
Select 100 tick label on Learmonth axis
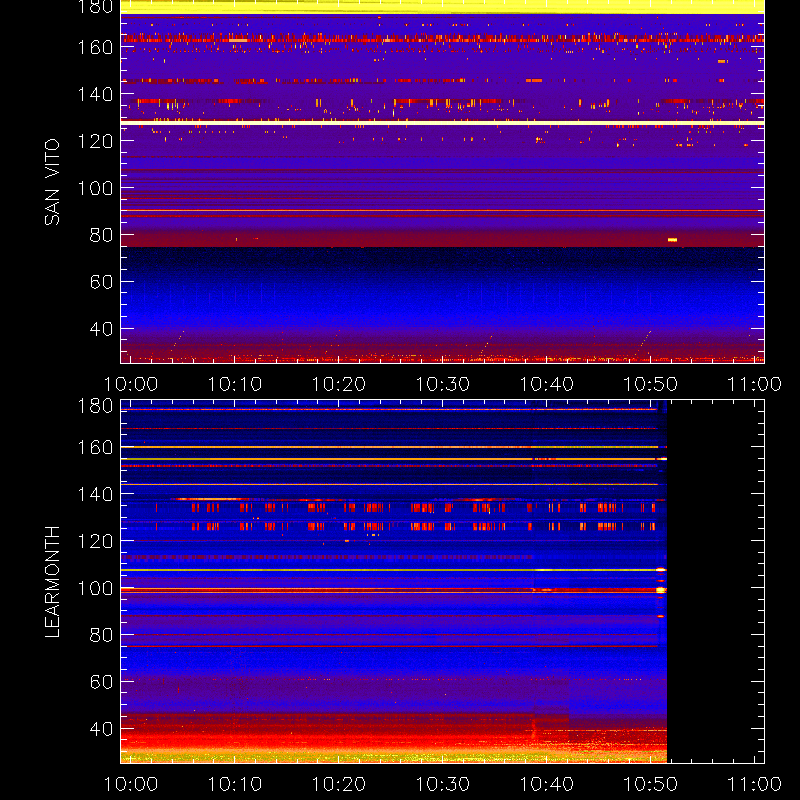[95, 588]
